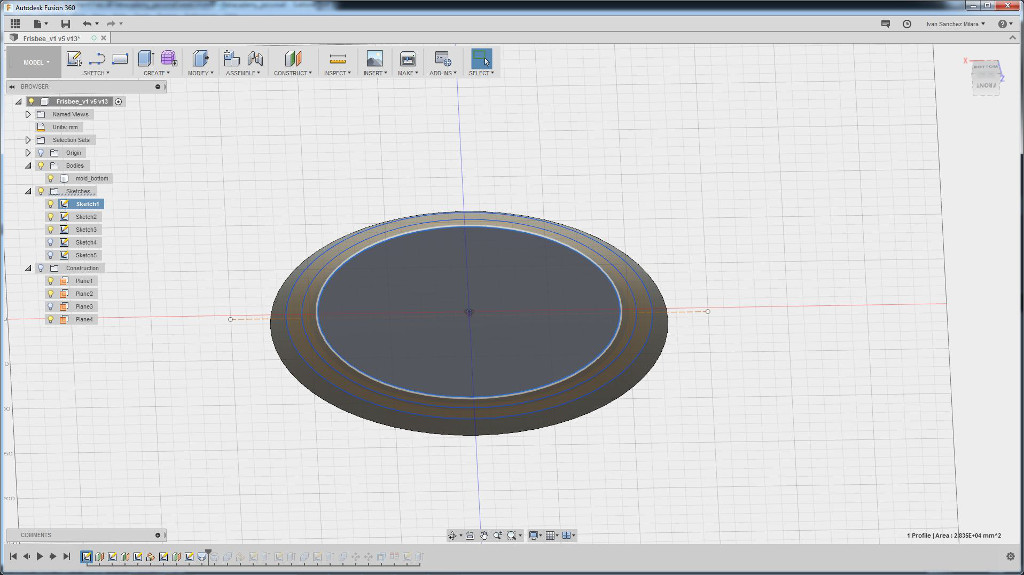Image resolution: width=1024 pixels, height=575 pixels.
Task: Choose the purple Create Form tool
Action: tap(168, 58)
